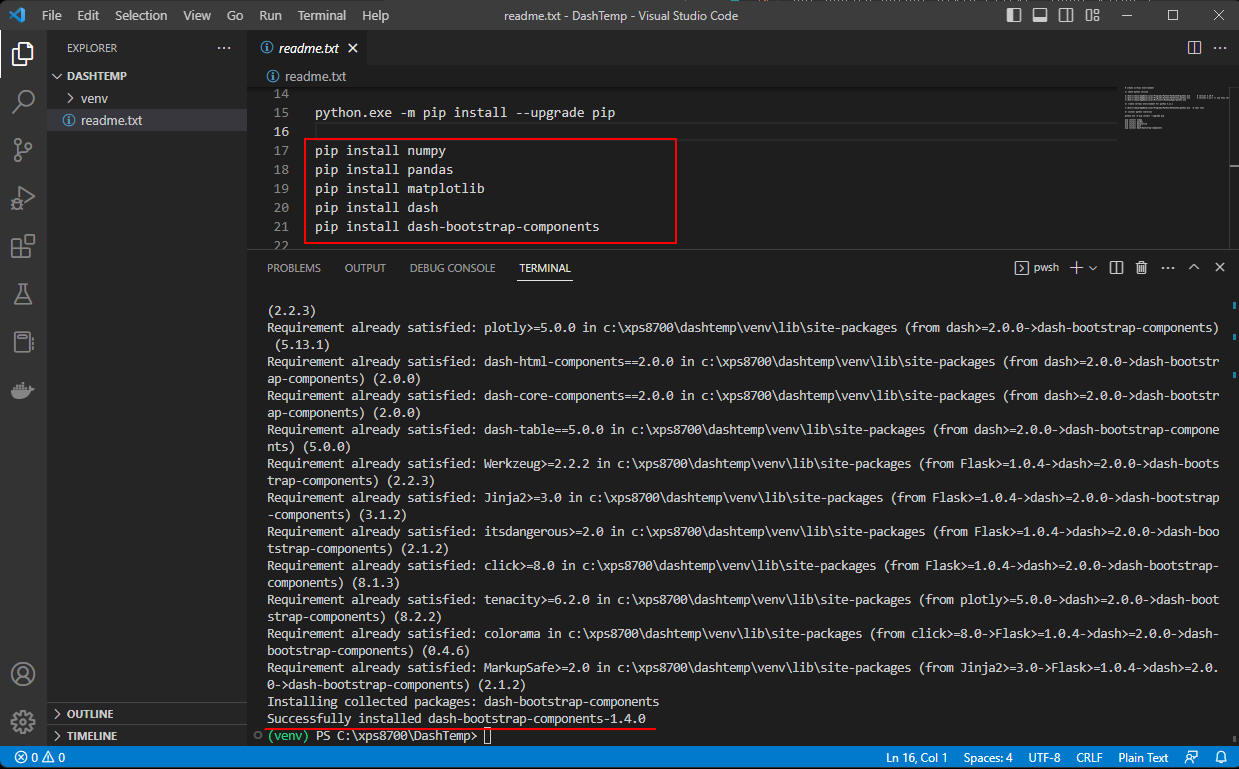
Task: Split the editor to the right
Action: coord(1194,47)
